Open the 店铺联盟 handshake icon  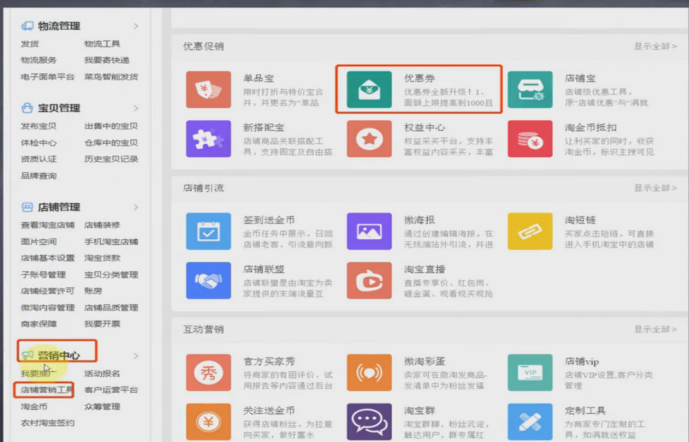click(208, 282)
